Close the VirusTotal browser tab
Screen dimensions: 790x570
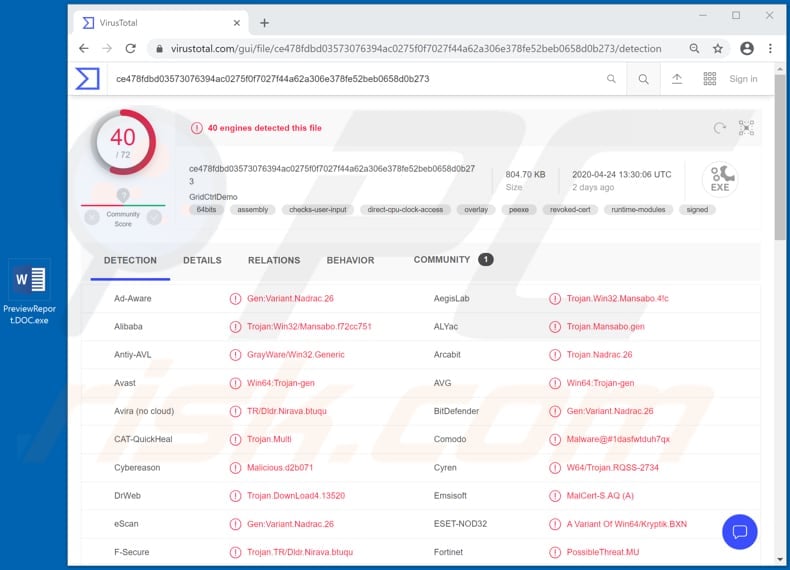236,23
